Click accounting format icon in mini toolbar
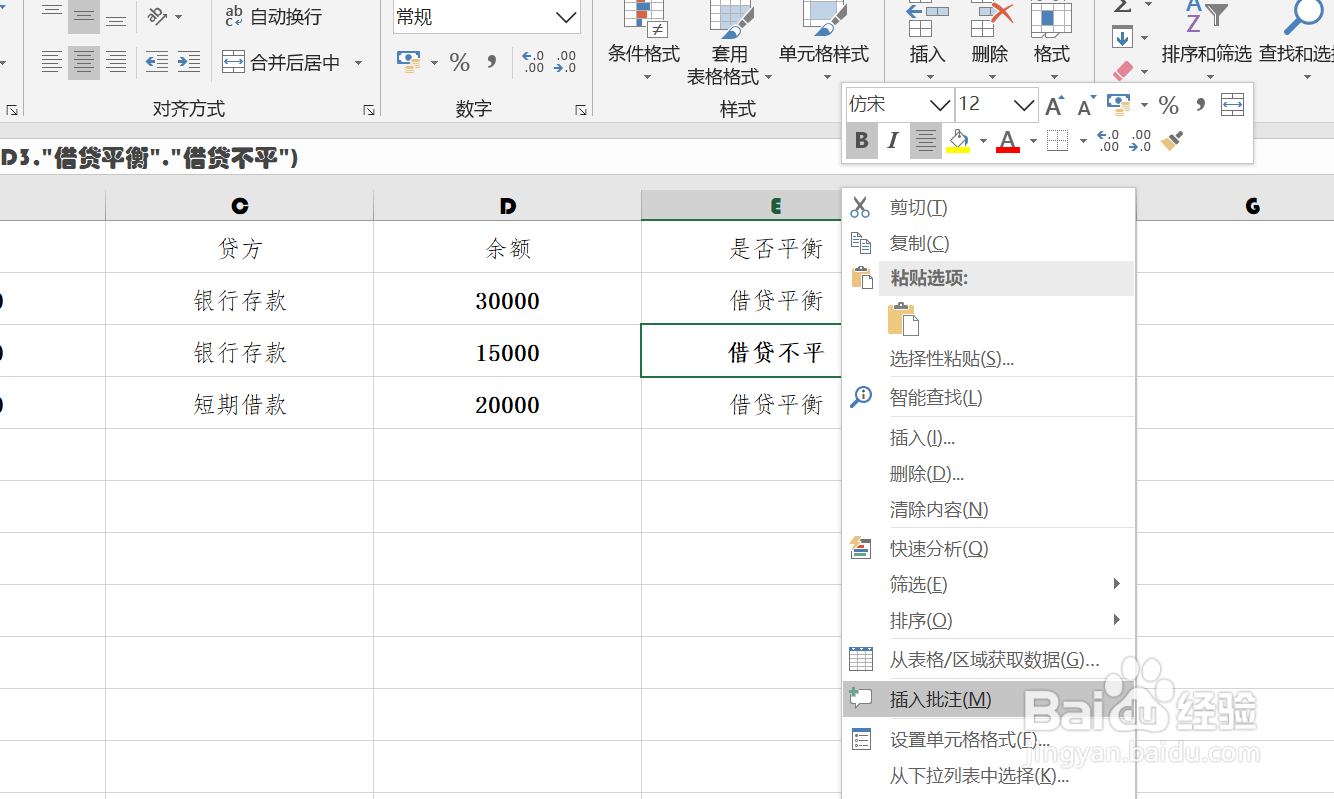This screenshot has width=1334, height=799. 1119,104
